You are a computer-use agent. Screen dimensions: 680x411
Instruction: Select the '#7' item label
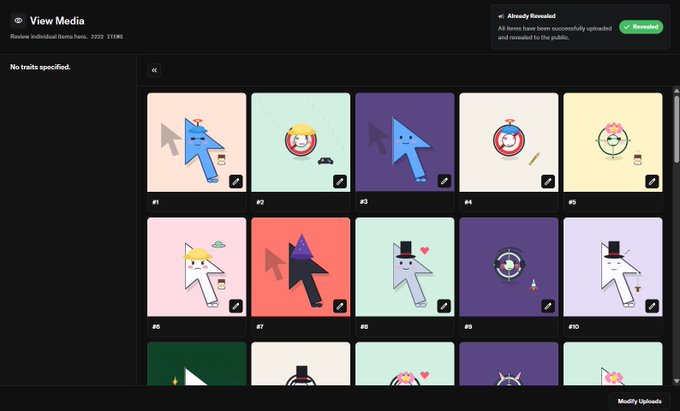click(x=260, y=326)
